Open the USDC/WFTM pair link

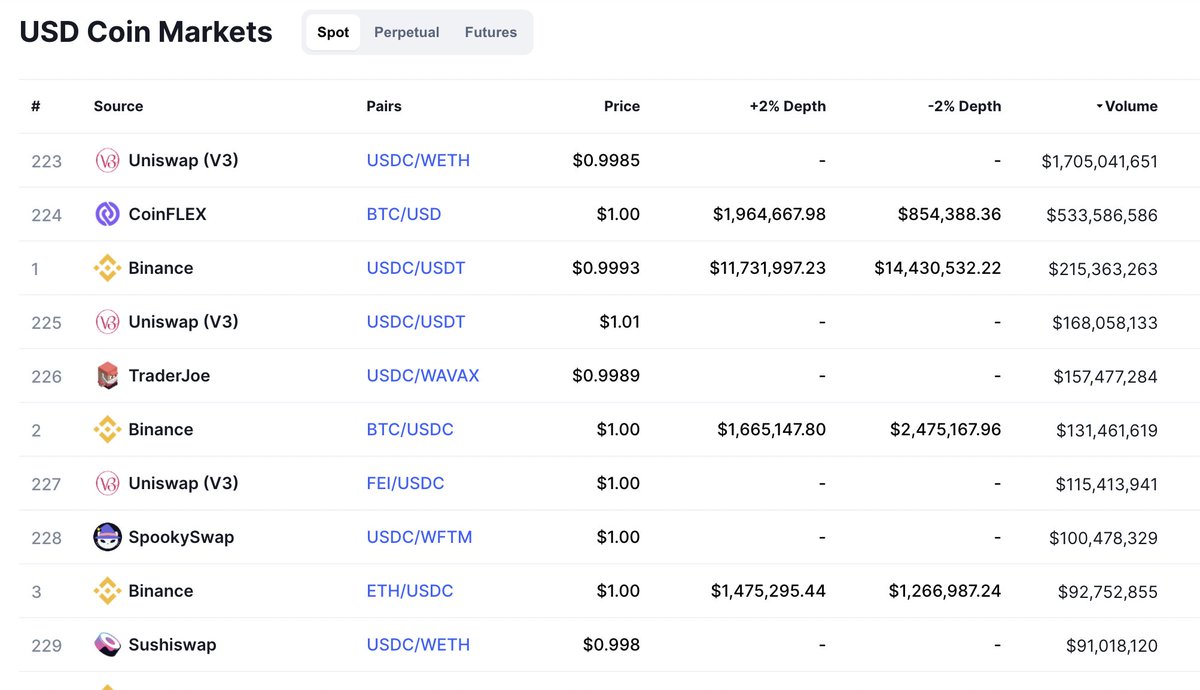coord(419,537)
